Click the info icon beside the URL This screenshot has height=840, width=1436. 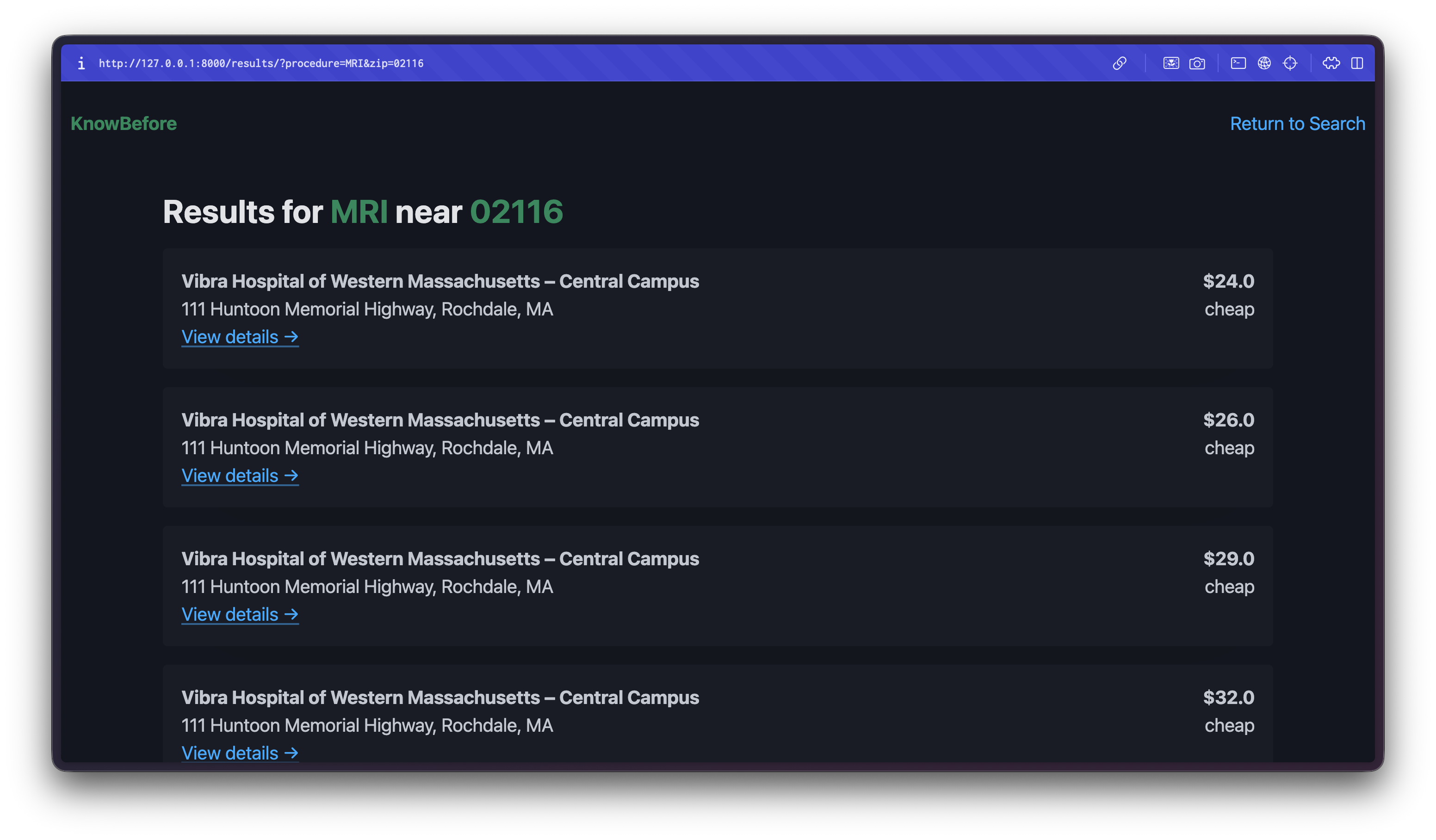(x=81, y=63)
